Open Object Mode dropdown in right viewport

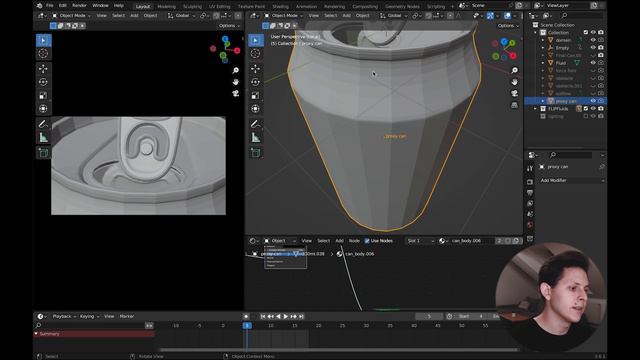[283, 16]
